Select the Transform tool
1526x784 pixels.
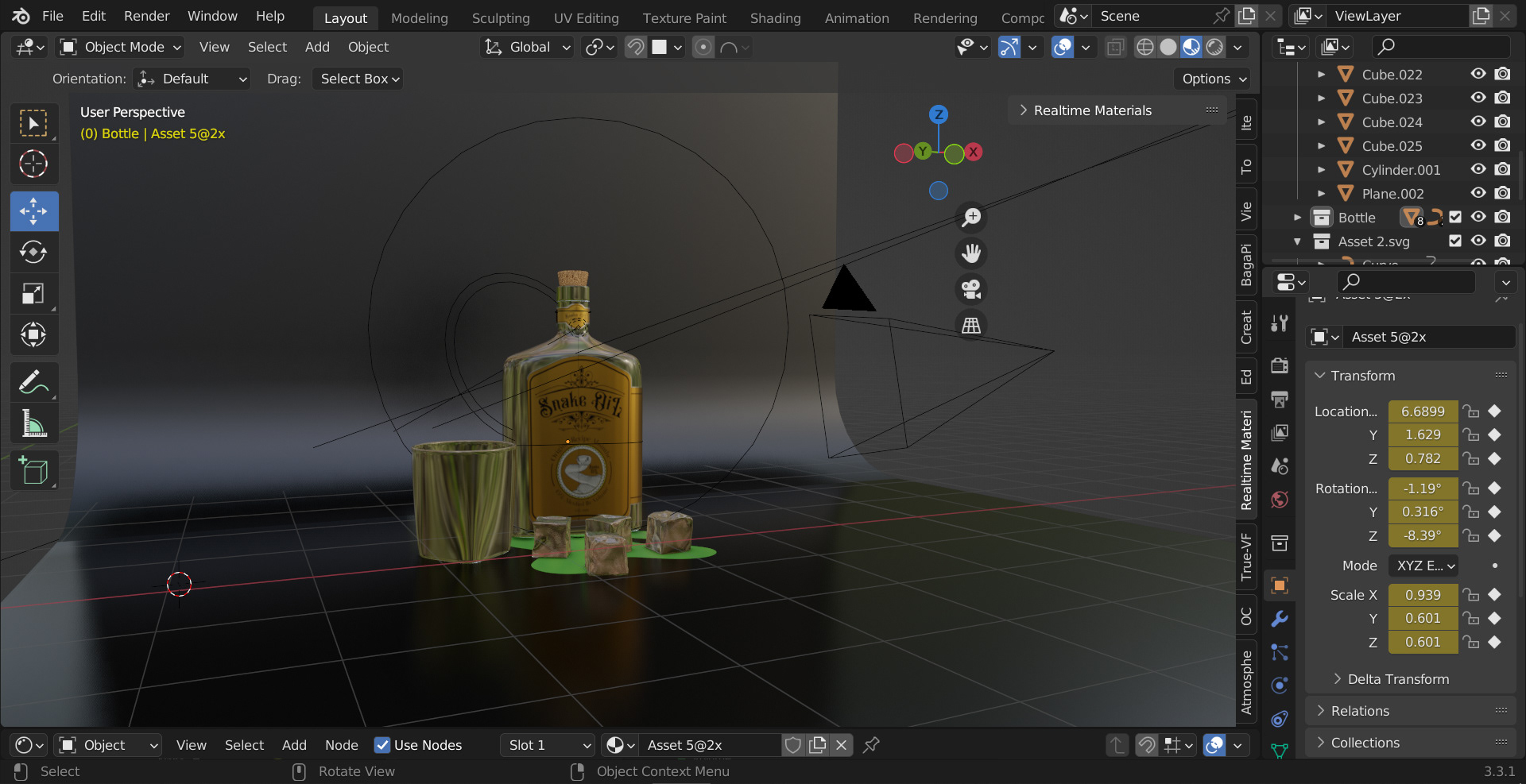[33, 334]
